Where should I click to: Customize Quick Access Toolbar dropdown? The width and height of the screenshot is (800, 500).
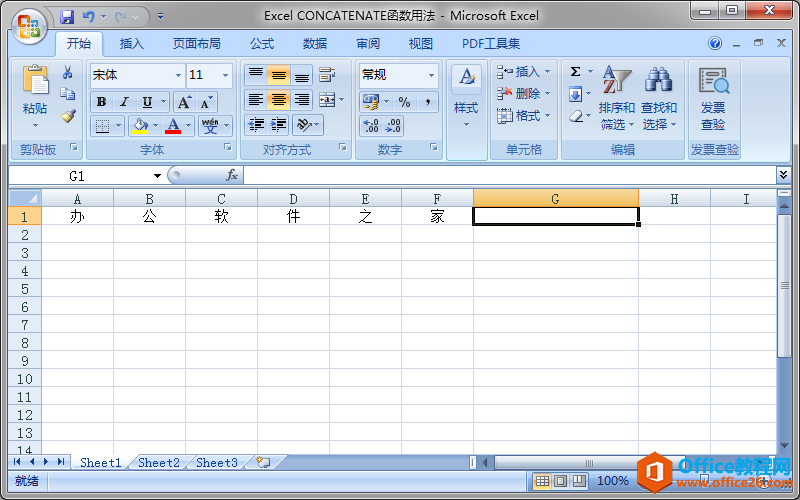tap(160, 17)
